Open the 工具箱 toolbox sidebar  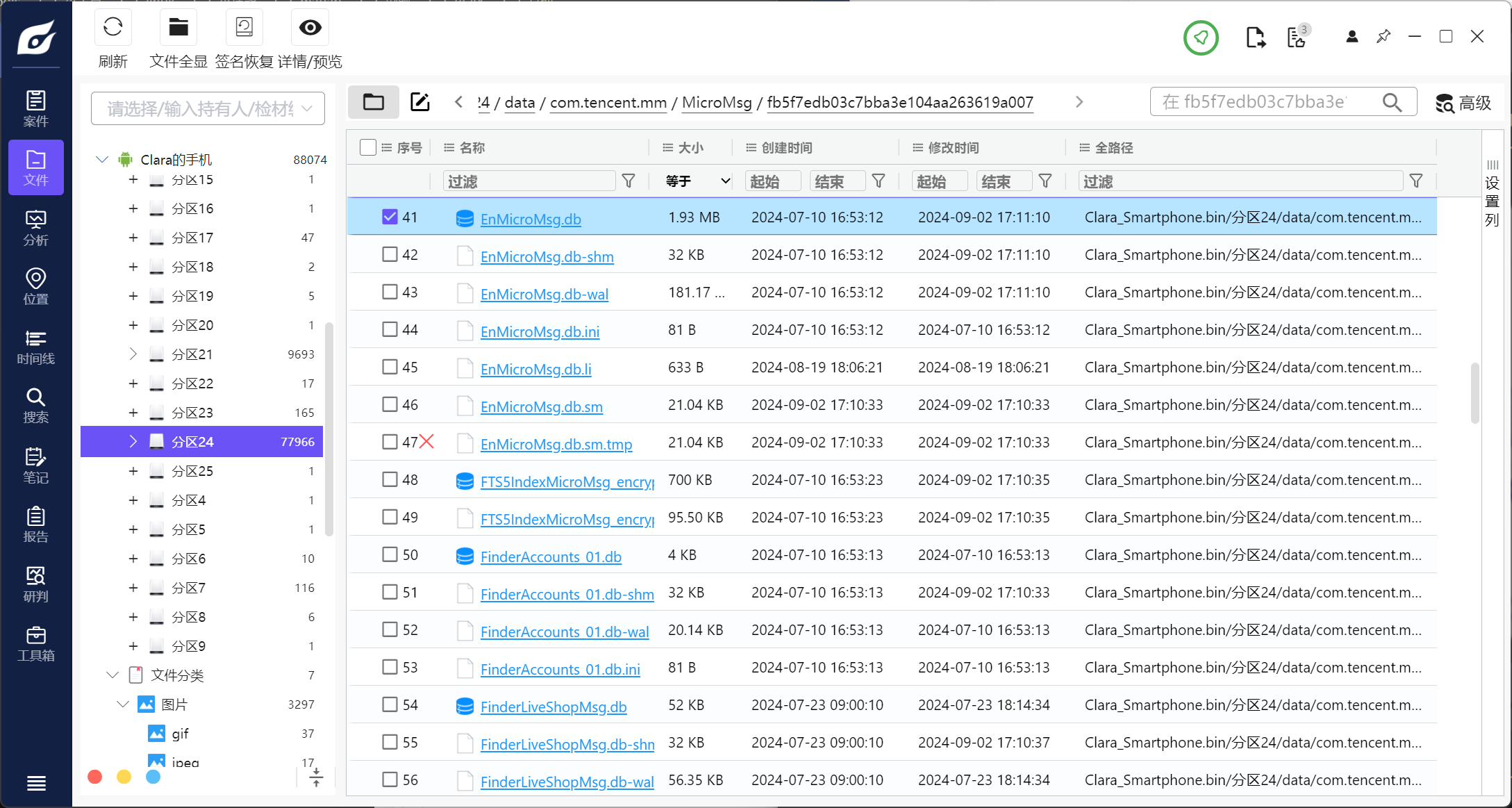(35, 643)
